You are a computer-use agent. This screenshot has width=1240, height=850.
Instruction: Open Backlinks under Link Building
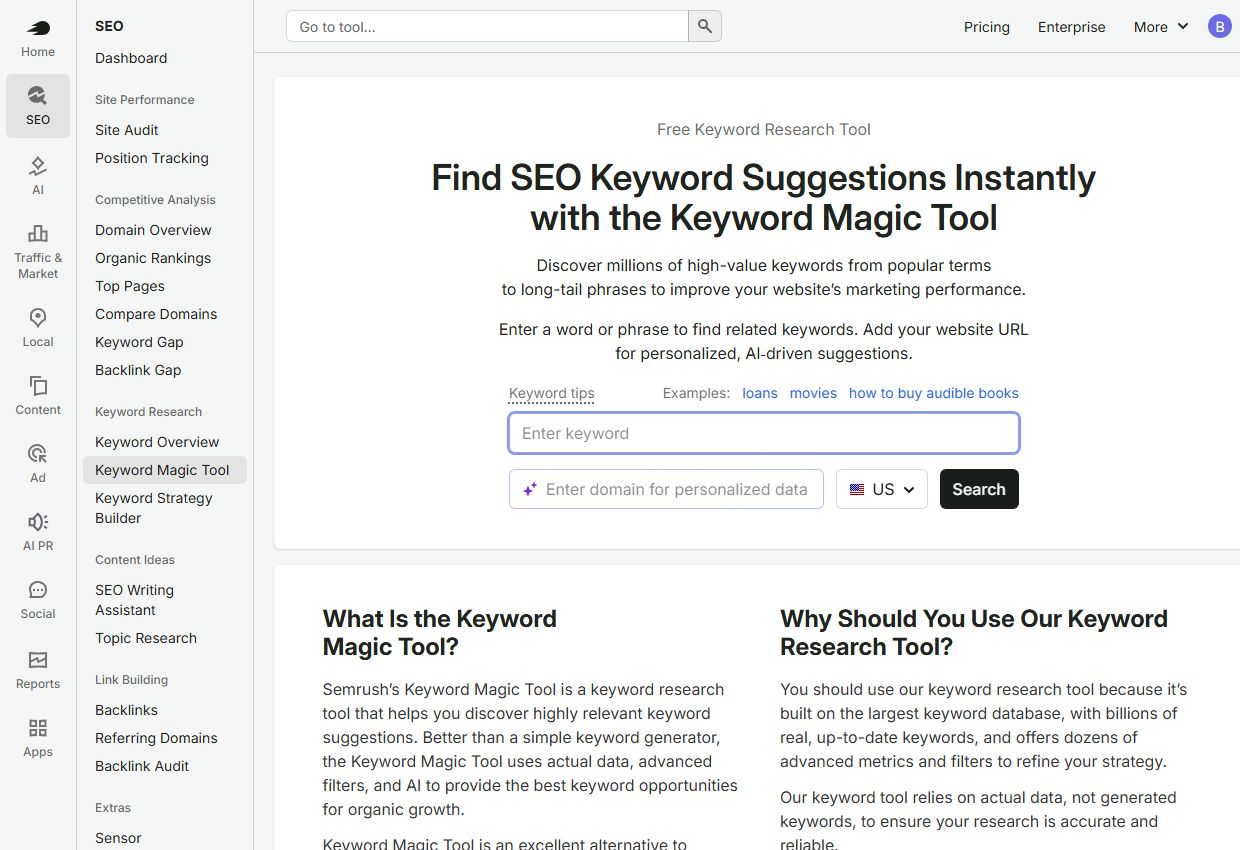pyautogui.click(x=126, y=710)
